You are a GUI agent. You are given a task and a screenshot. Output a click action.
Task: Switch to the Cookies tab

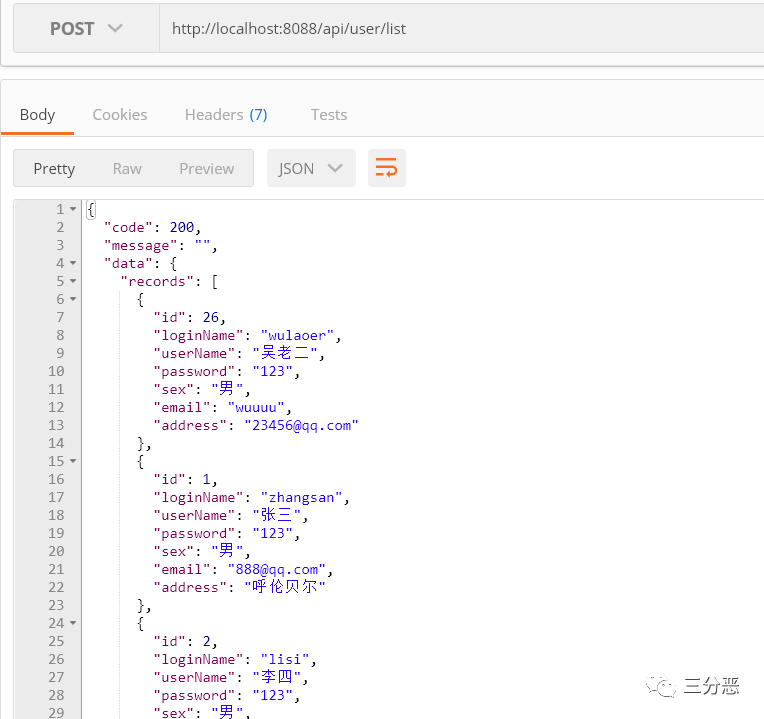pos(120,115)
